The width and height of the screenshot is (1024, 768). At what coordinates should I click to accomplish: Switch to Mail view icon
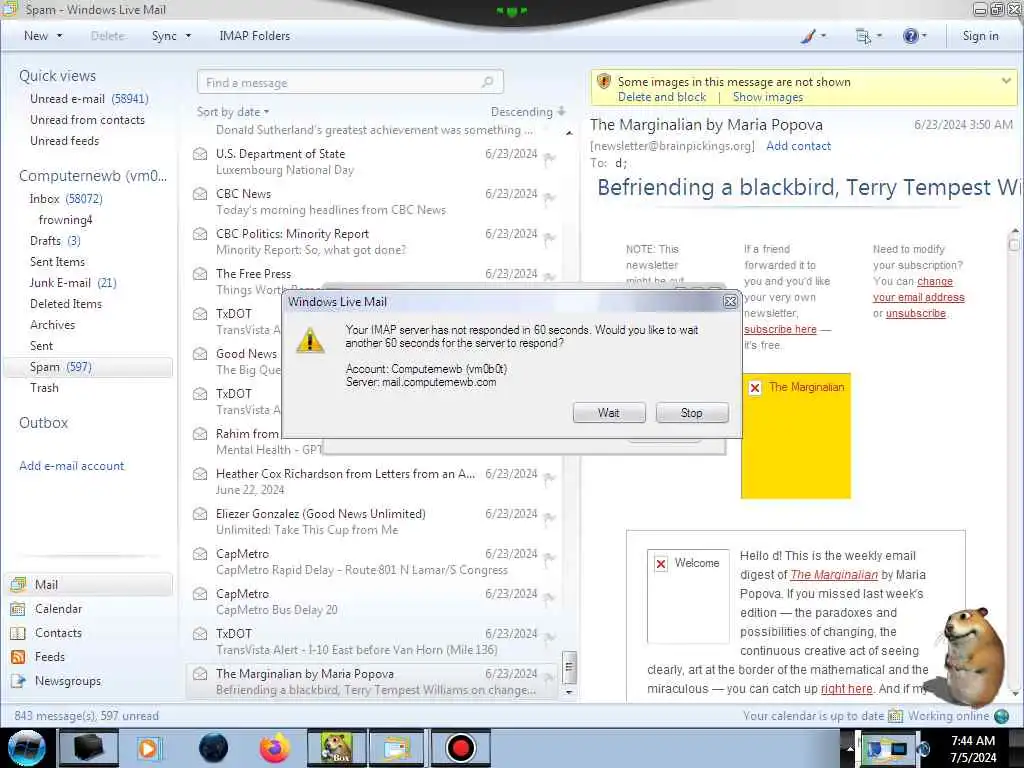click(x=18, y=584)
